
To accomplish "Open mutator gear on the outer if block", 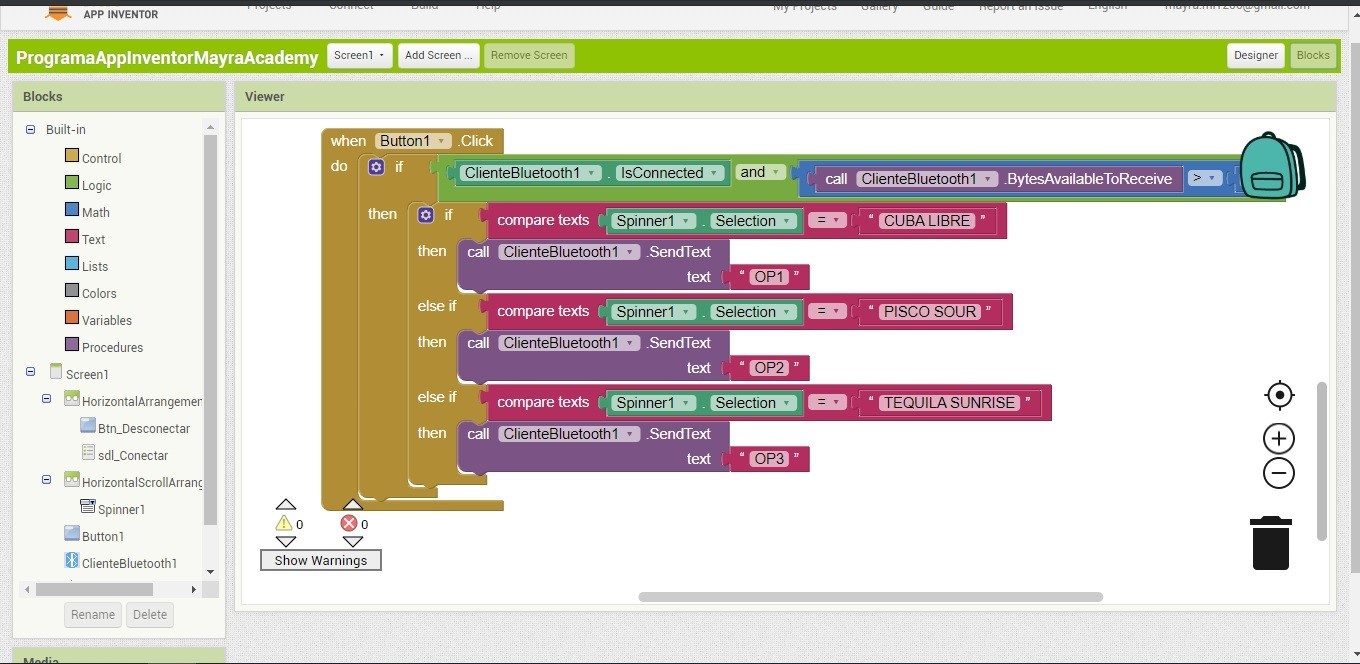I will 376,167.
